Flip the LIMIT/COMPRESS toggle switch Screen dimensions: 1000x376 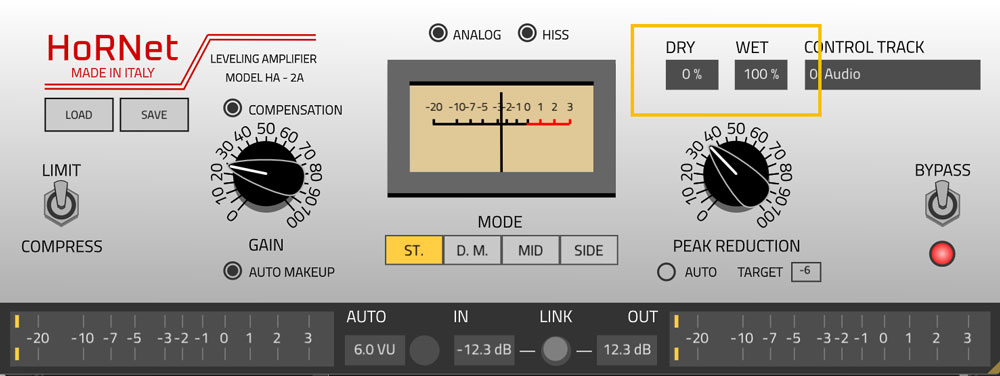click(x=61, y=203)
